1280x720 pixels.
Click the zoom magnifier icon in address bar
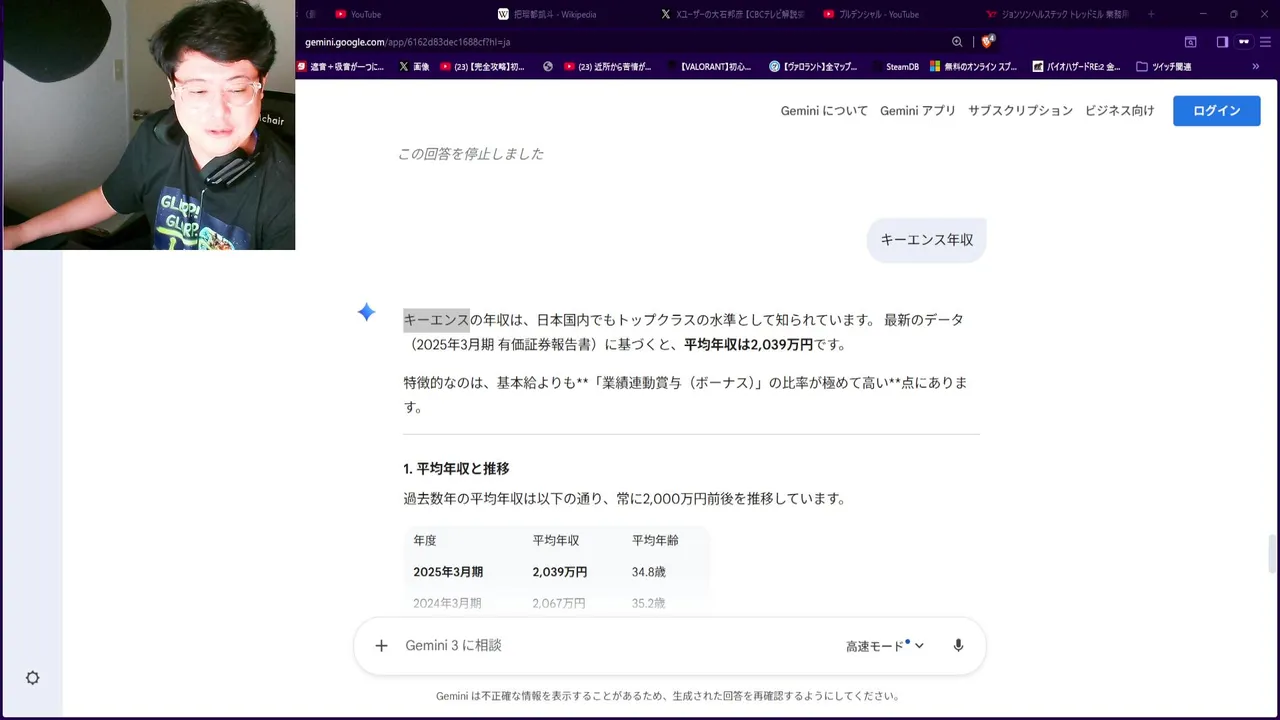[x=957, y=42]
